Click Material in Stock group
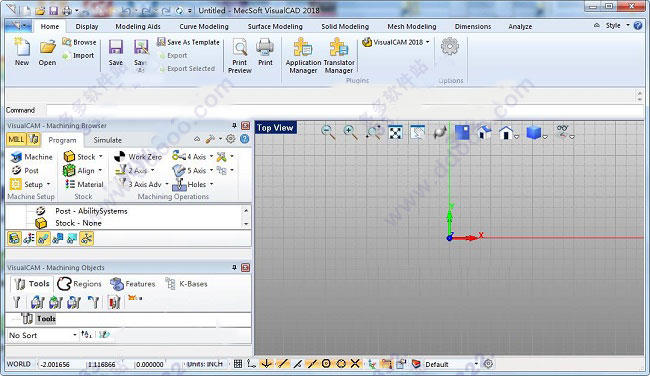Viewport: 650px width, 376px height. (x=85, y=184)
